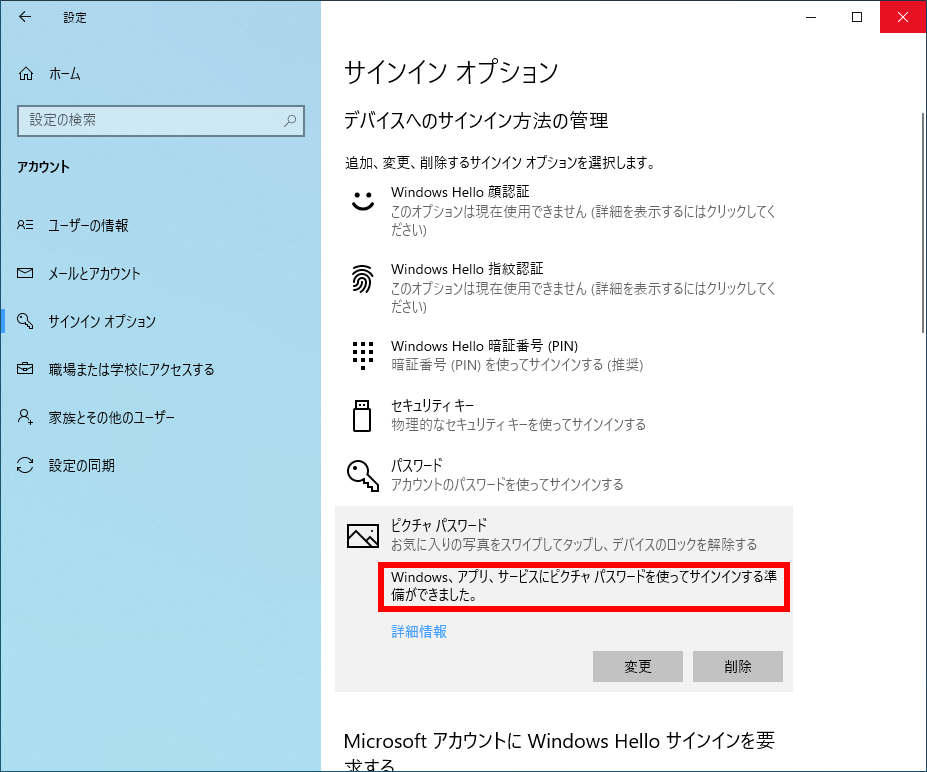
Task: Collapse ピクチャ パスワード option
Action: (x=563, y=534)
